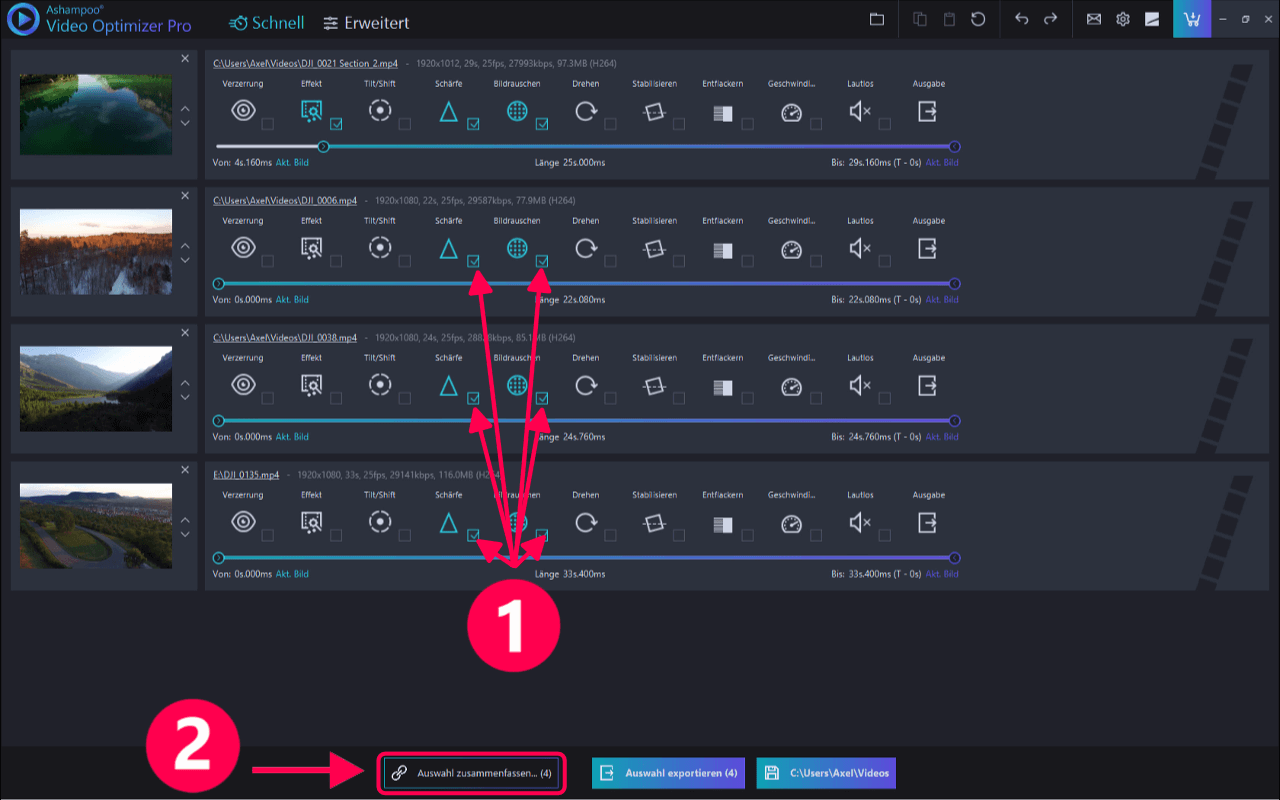
Task: Switch to the Schnell mode tab
Action: point(266,22)
